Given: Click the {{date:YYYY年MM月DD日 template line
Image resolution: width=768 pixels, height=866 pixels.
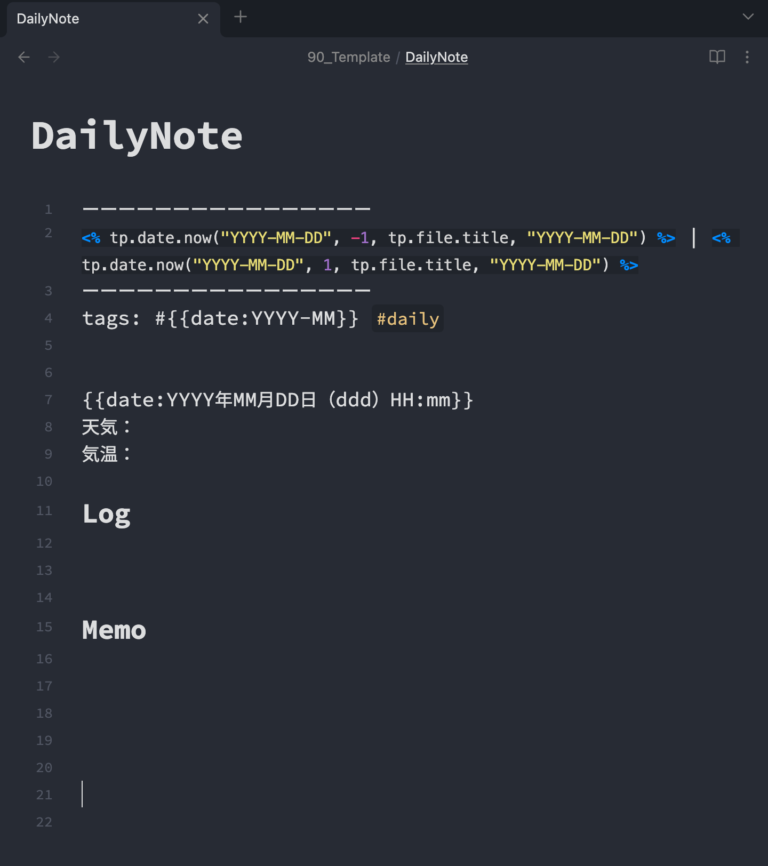Looking at the screenshot, I should point(277,400).
